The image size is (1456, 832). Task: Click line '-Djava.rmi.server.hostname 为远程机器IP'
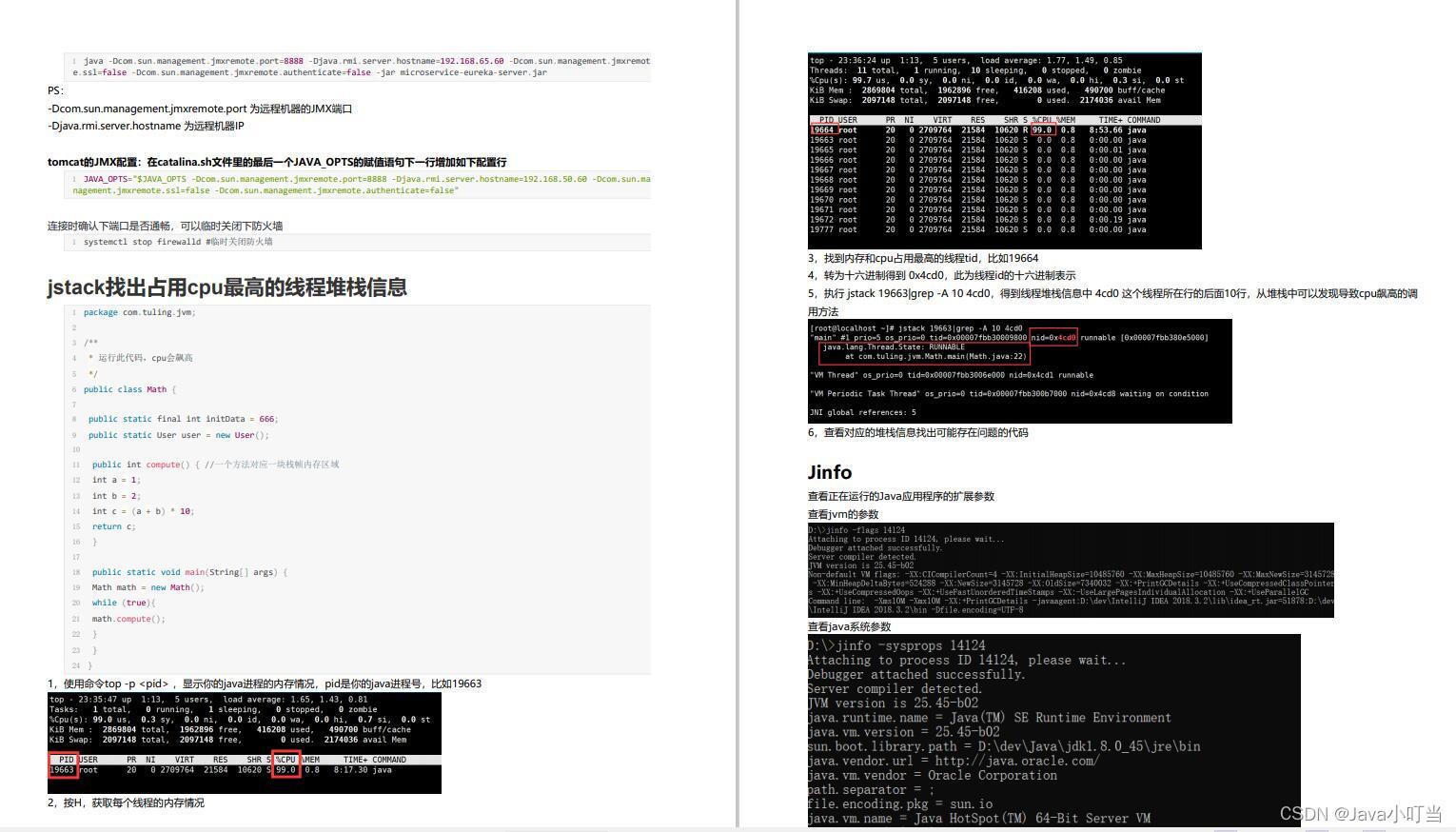[146, 126]
